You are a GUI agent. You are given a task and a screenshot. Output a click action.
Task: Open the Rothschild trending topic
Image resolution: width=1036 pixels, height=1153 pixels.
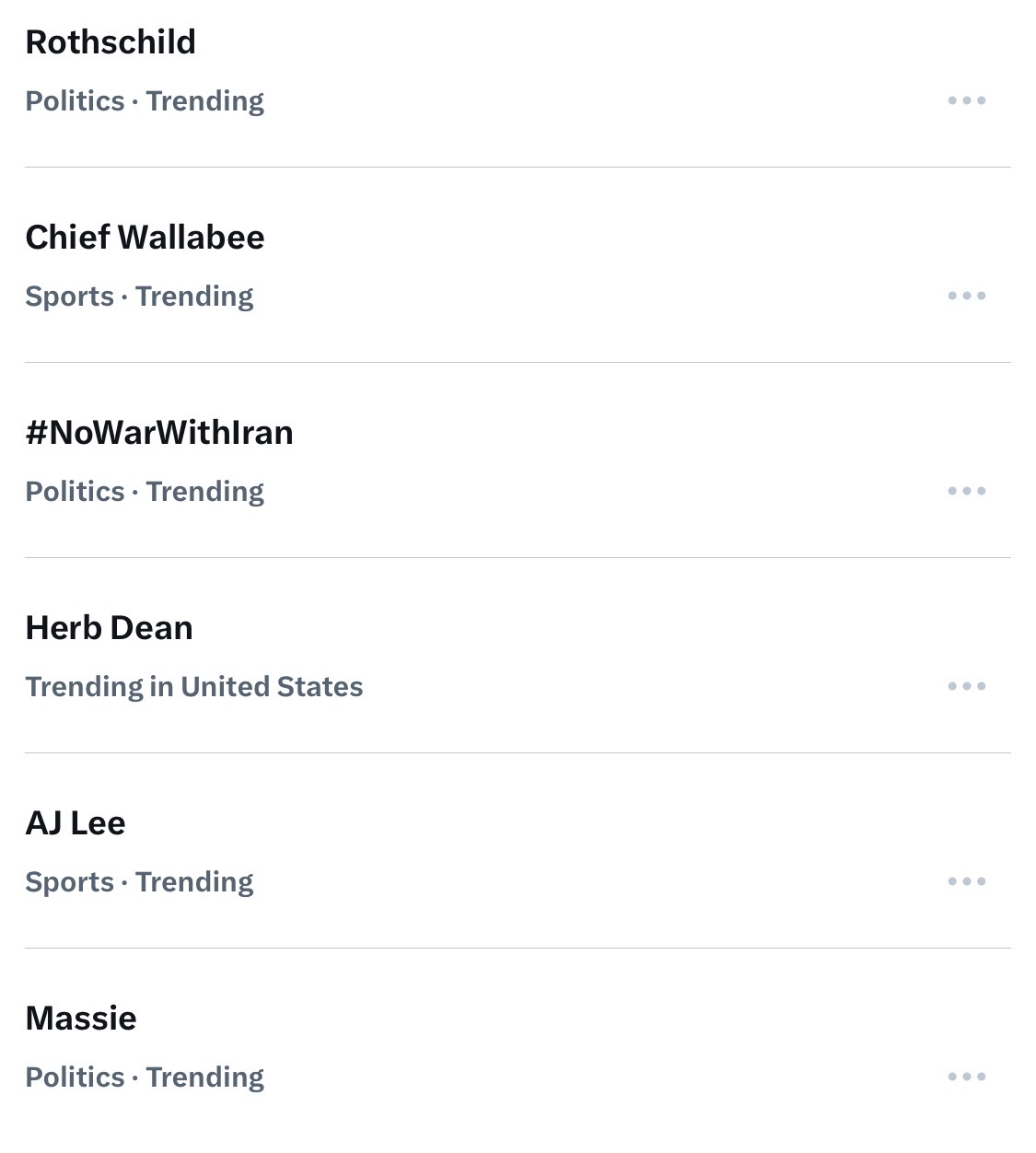coord(111,42)
